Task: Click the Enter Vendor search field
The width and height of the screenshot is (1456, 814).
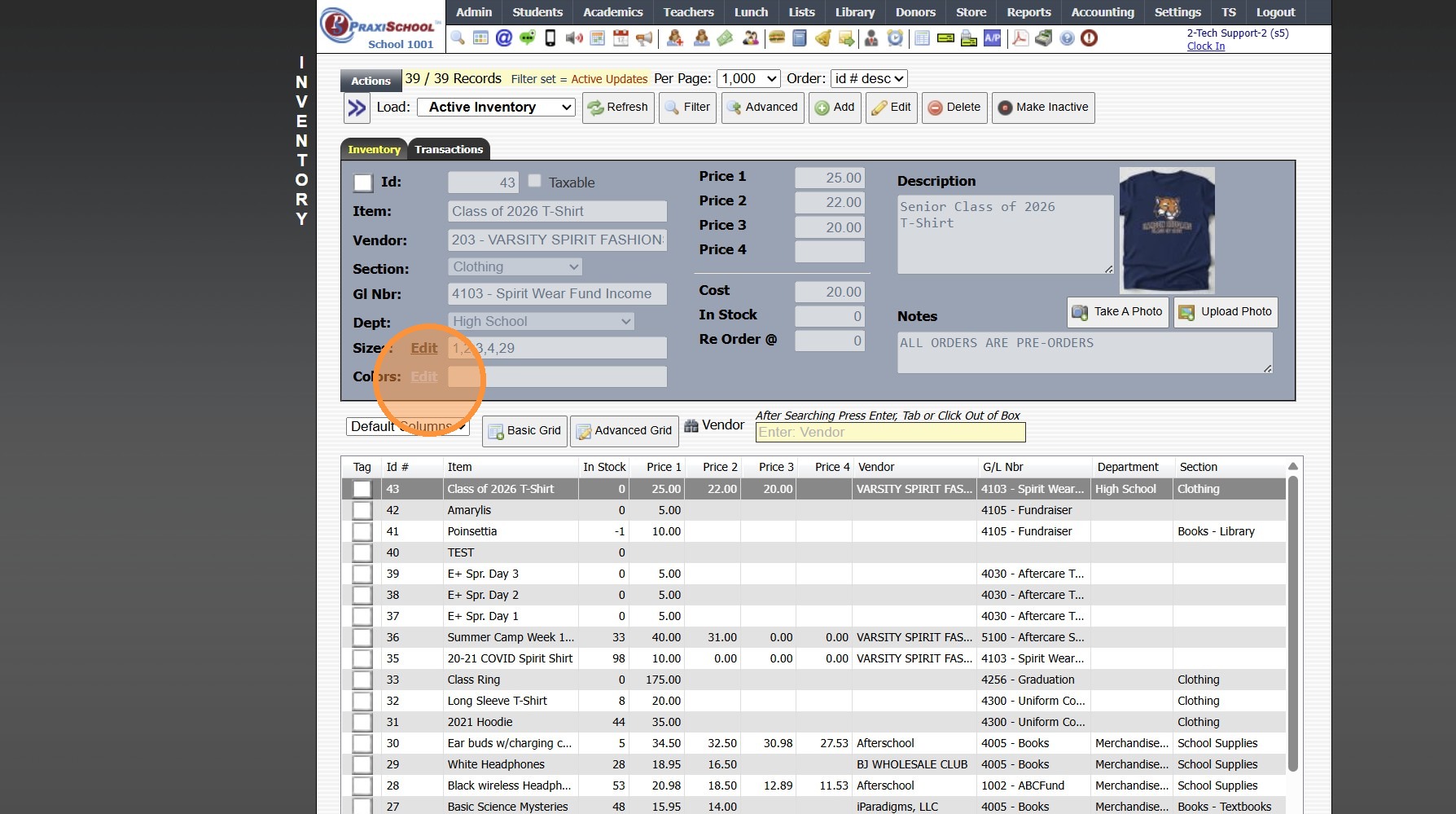Action: pyautogui.click(x=890, y=433)
